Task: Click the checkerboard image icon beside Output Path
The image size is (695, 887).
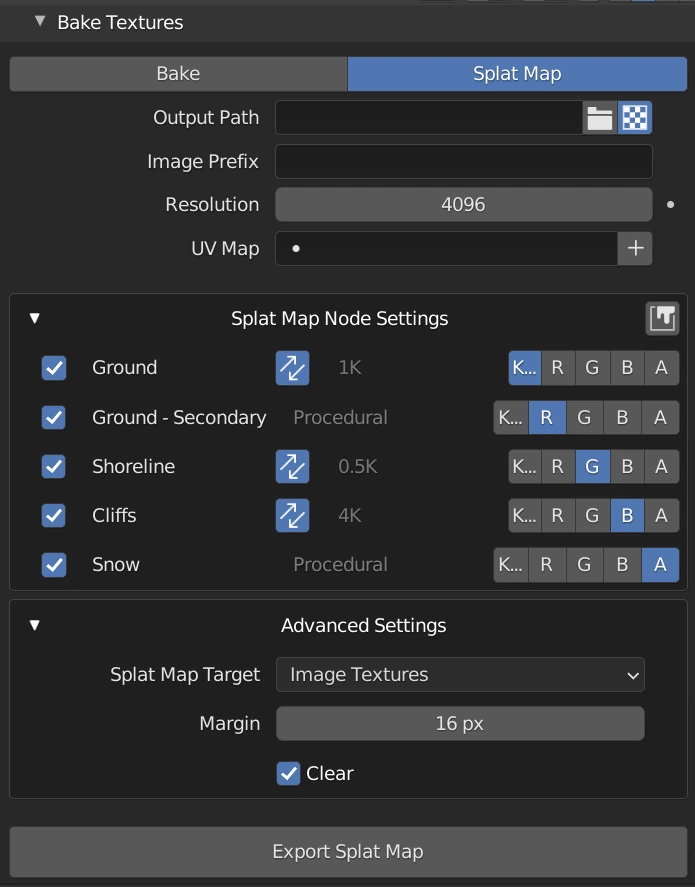Action: pos(635,118)
